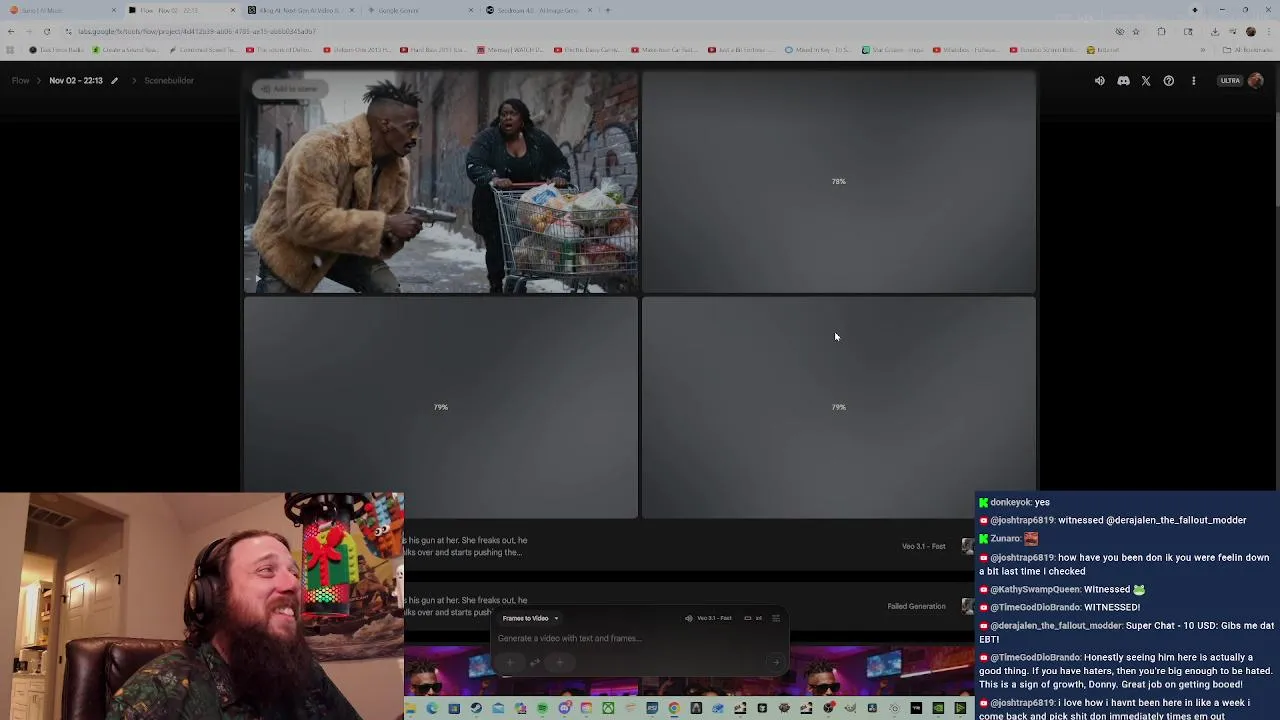
Task: Open Microsoft Edge from the taskbar
Action: 433,708
